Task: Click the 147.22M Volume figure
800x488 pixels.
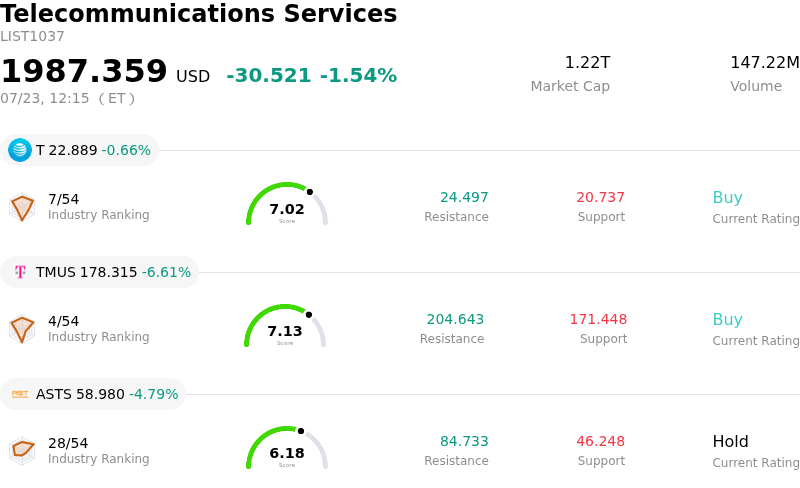Action: 765,63
